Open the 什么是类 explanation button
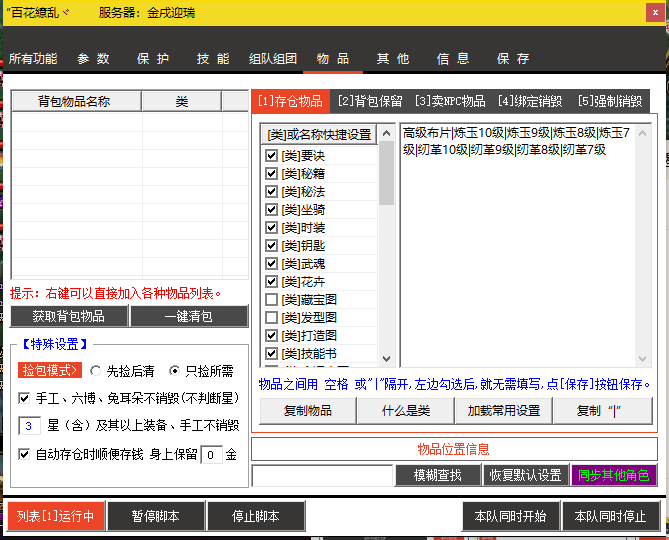 406,411
